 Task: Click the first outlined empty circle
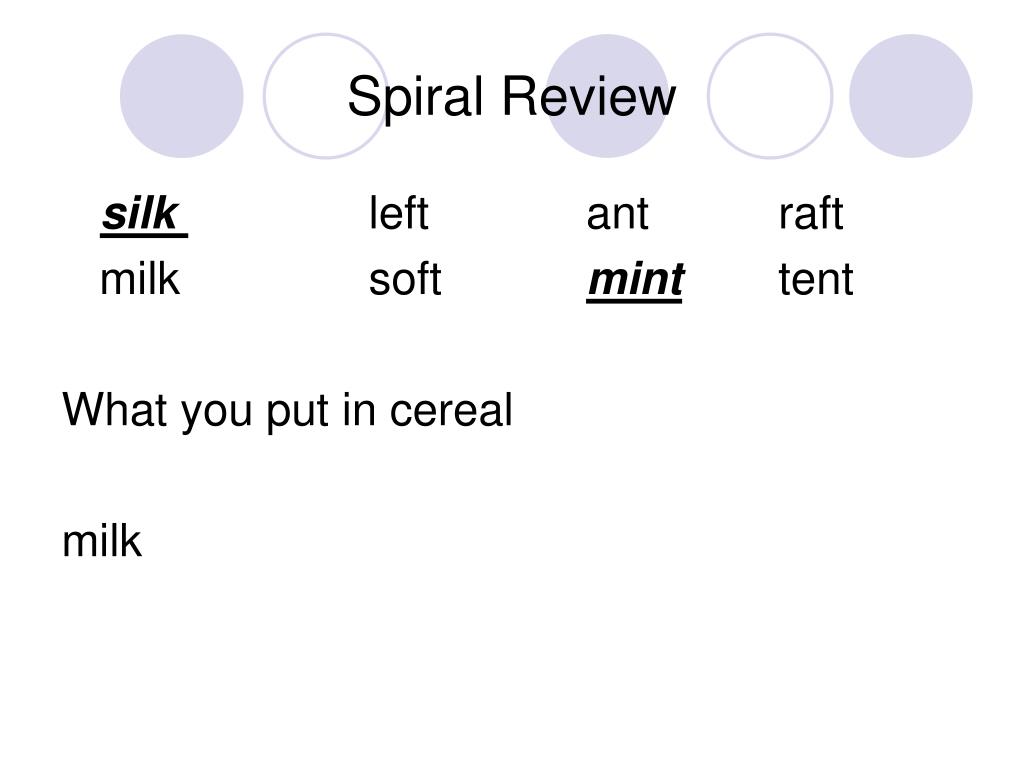click(325, 96)
